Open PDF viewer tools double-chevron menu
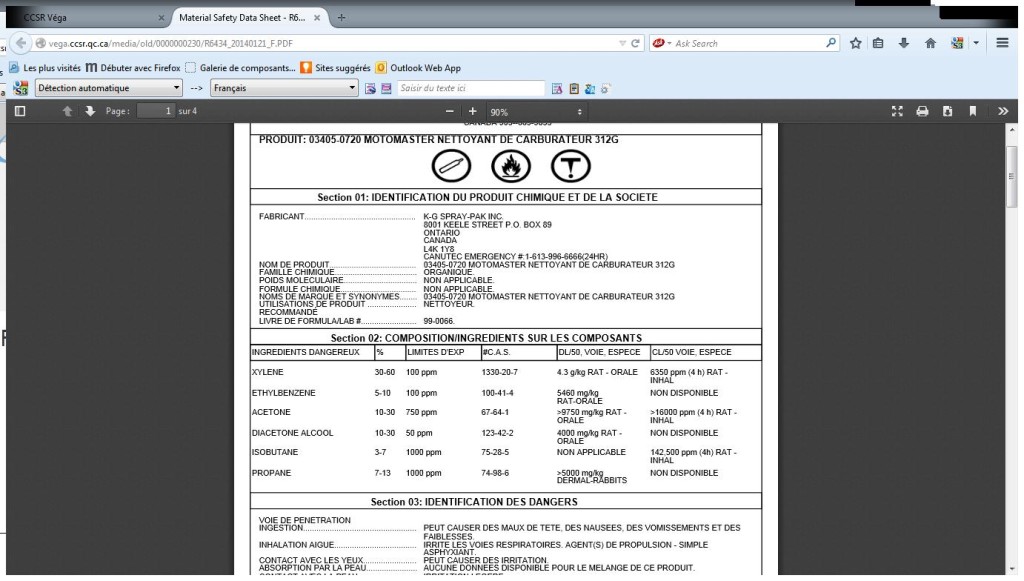Screen dimensions: 1024x581 [x=1003, y=112]
